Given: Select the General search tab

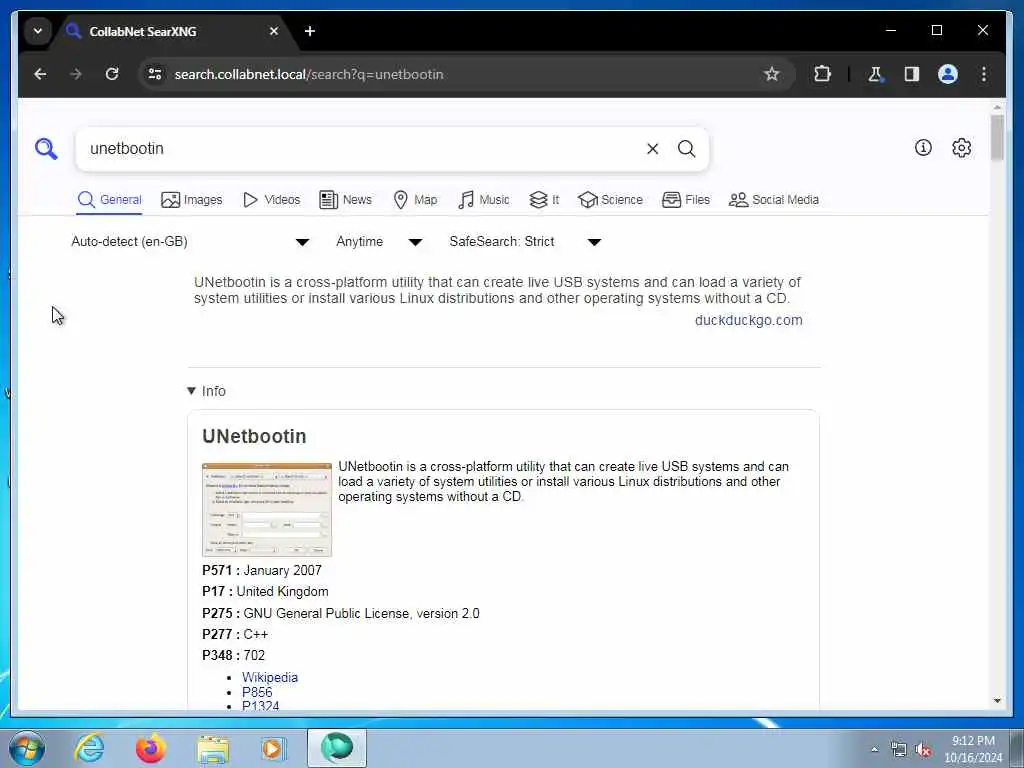Looking at the screenshot, I should [109, 200].
